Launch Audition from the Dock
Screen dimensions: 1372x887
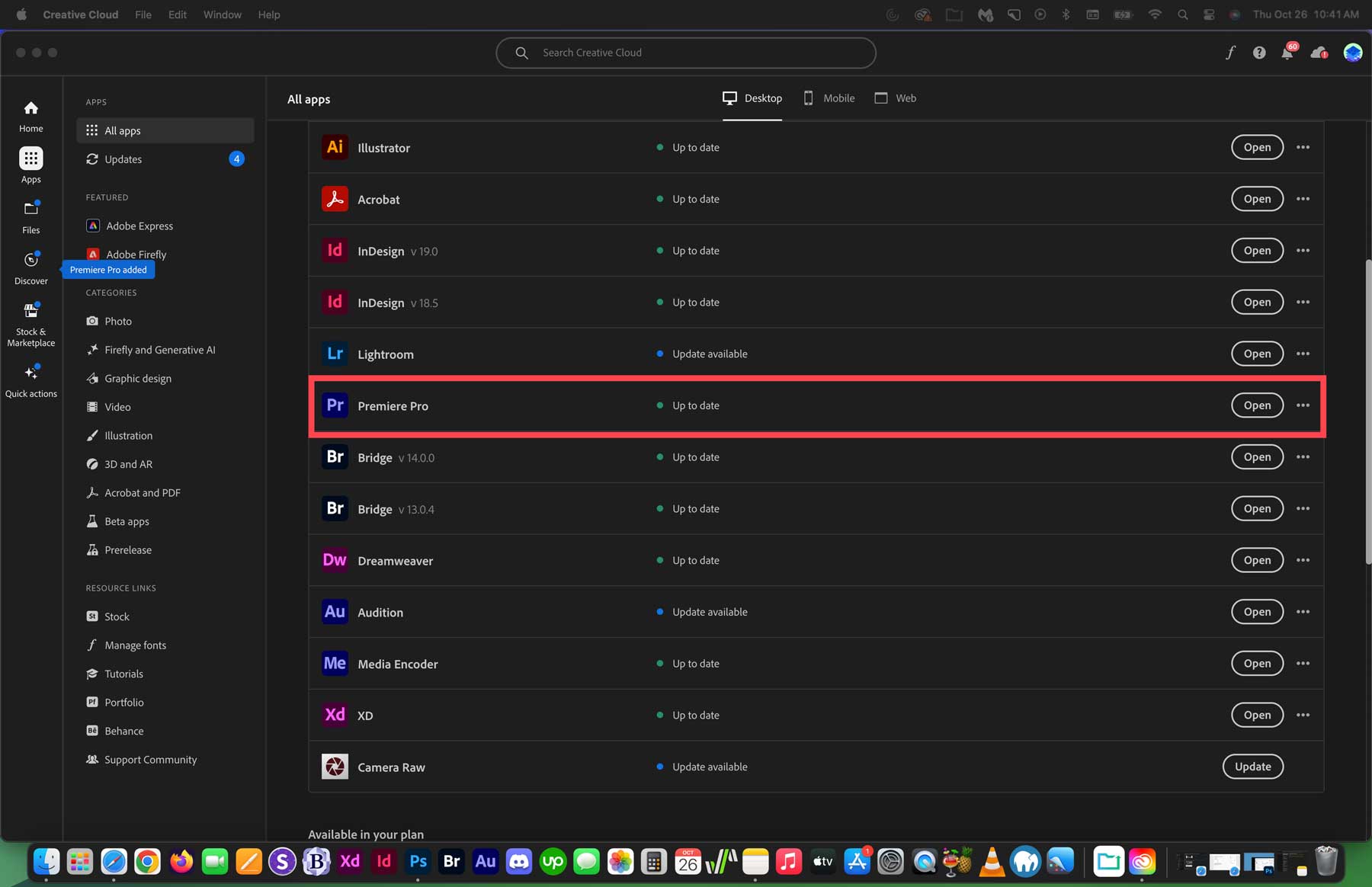tap(485, 861)
